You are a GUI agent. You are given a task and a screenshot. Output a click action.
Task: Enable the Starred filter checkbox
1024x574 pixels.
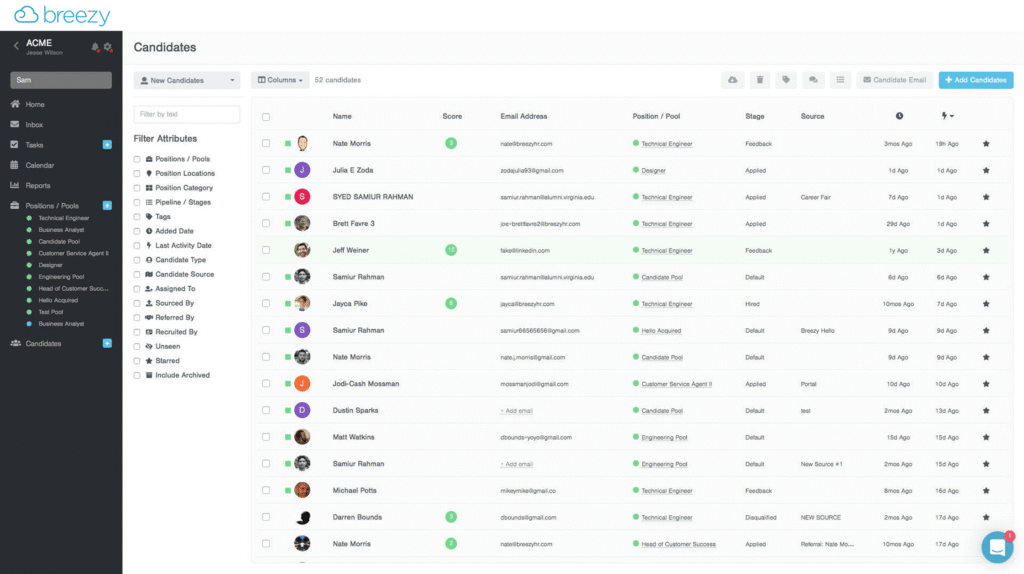click(137, 360)
